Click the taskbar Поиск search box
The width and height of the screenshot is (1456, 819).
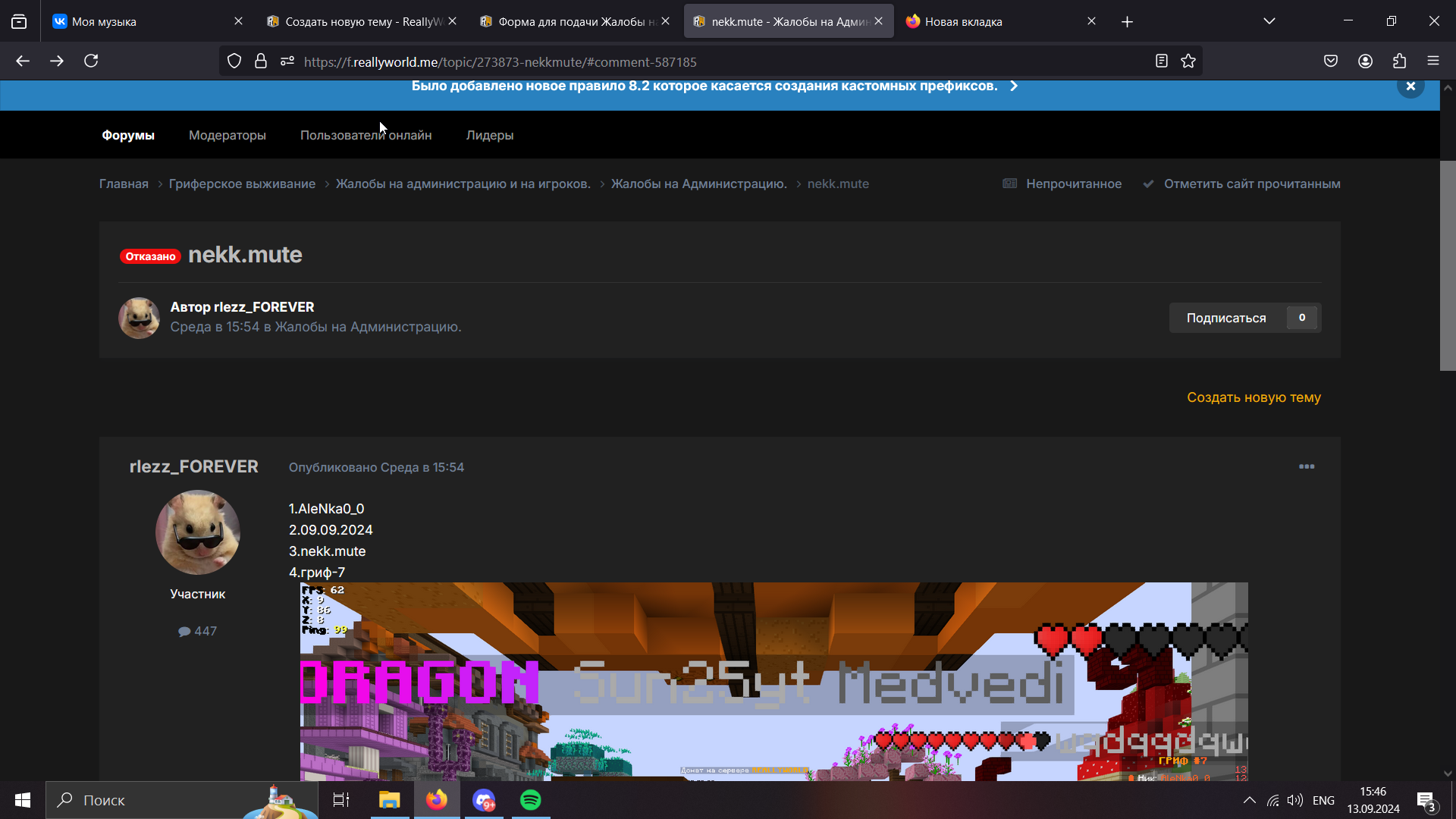(x=182, y=800)
